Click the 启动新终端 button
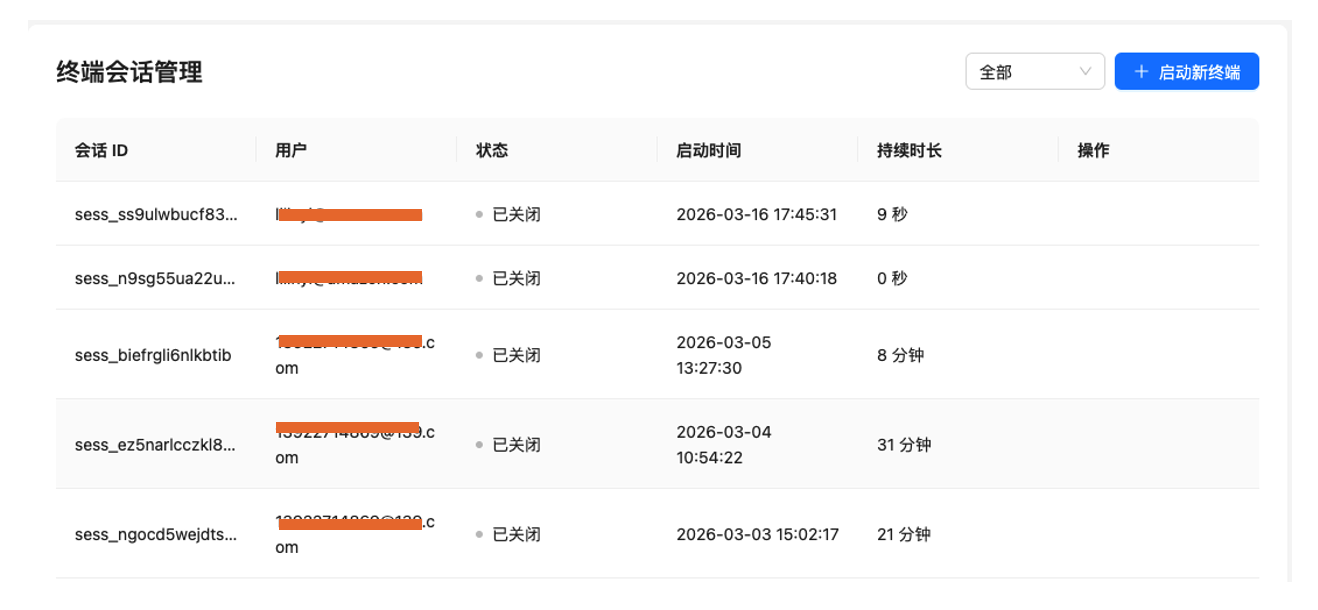Image resolution: width=1318 pixels, height=610 pixels. pos(1186,72)
